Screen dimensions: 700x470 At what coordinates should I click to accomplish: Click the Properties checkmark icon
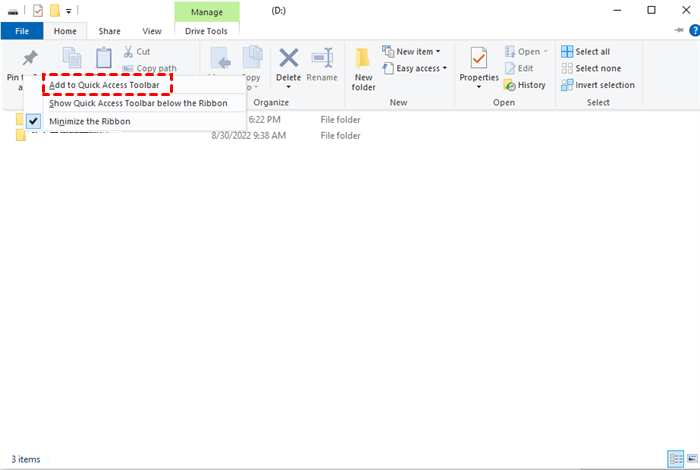click(479, 58)
